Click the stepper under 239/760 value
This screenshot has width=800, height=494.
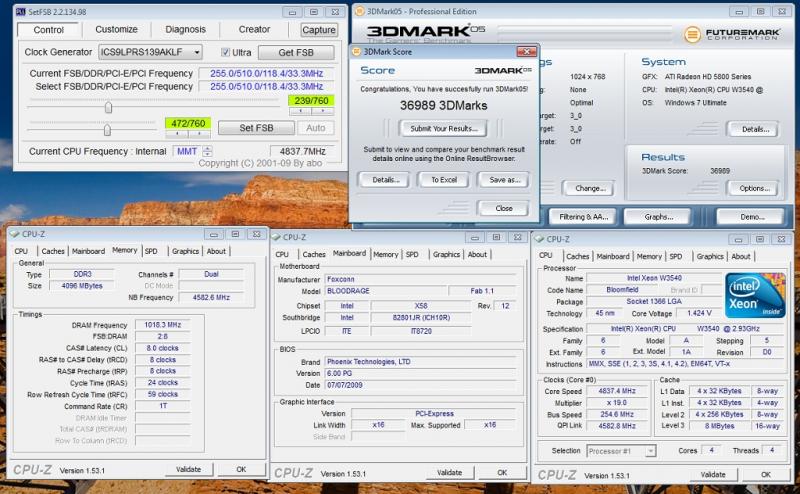[311, 111]
